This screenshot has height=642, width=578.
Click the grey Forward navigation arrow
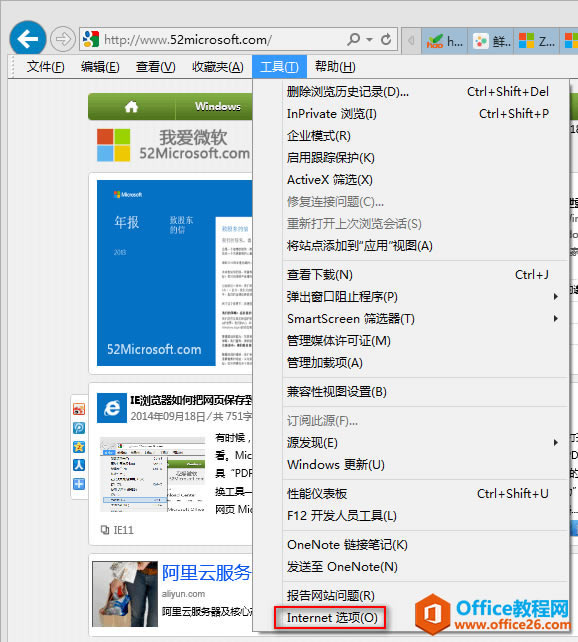coord(63,39)
